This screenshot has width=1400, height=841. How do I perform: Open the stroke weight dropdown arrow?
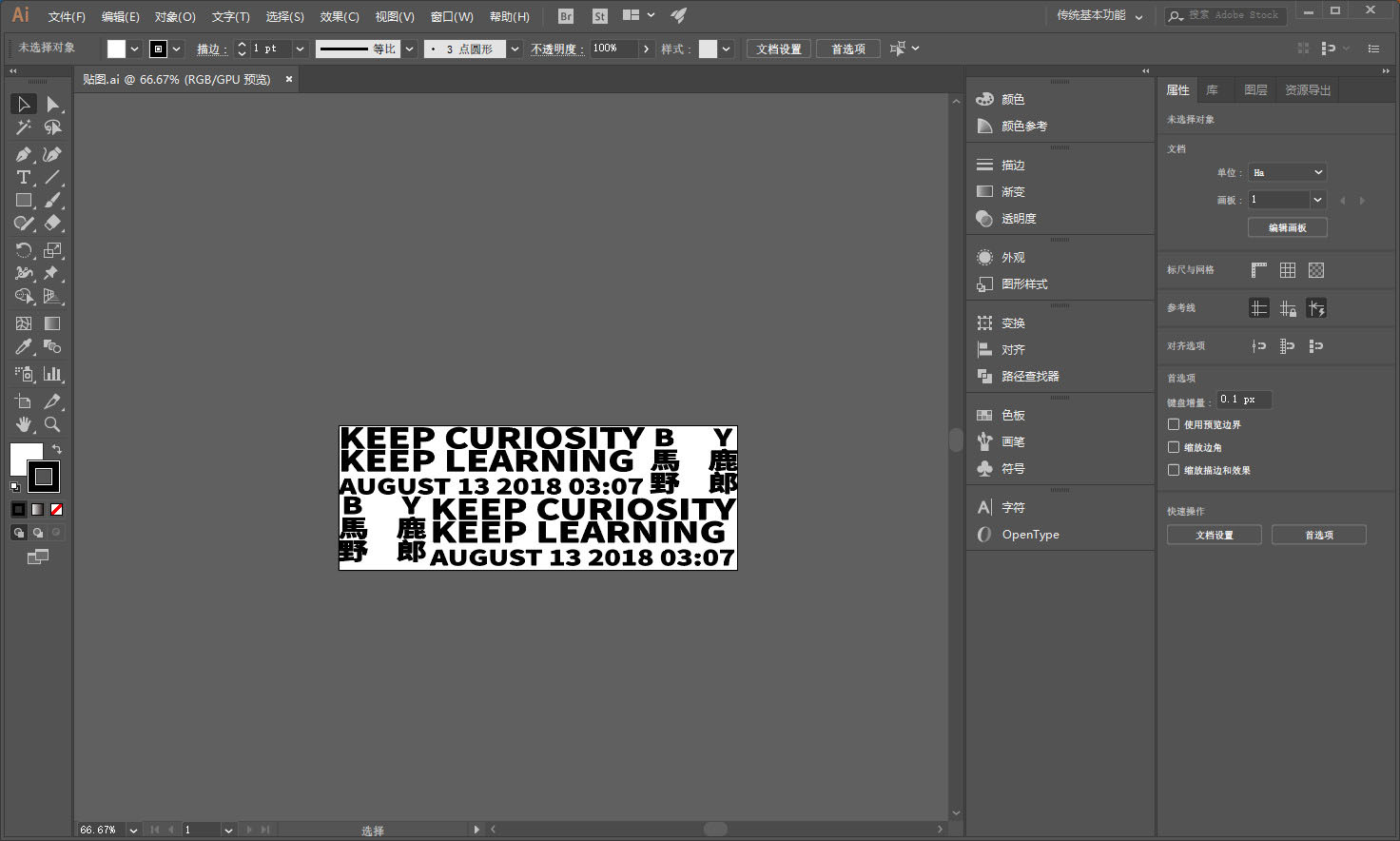click(300, 49)
